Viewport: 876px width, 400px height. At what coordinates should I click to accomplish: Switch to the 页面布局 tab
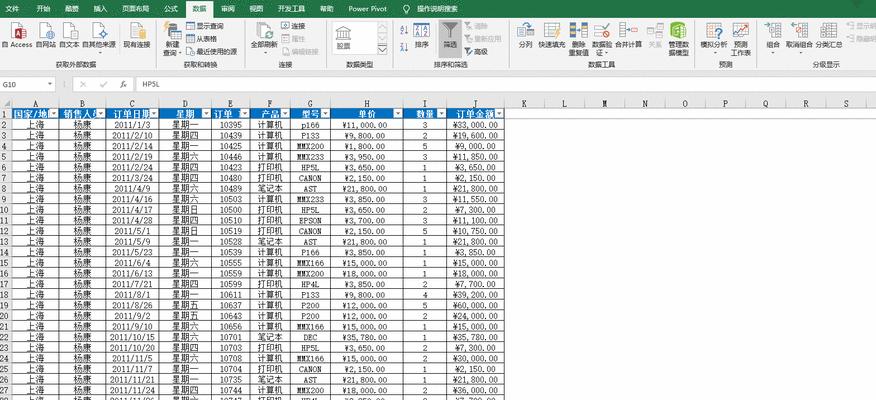(x=136, y=9)
